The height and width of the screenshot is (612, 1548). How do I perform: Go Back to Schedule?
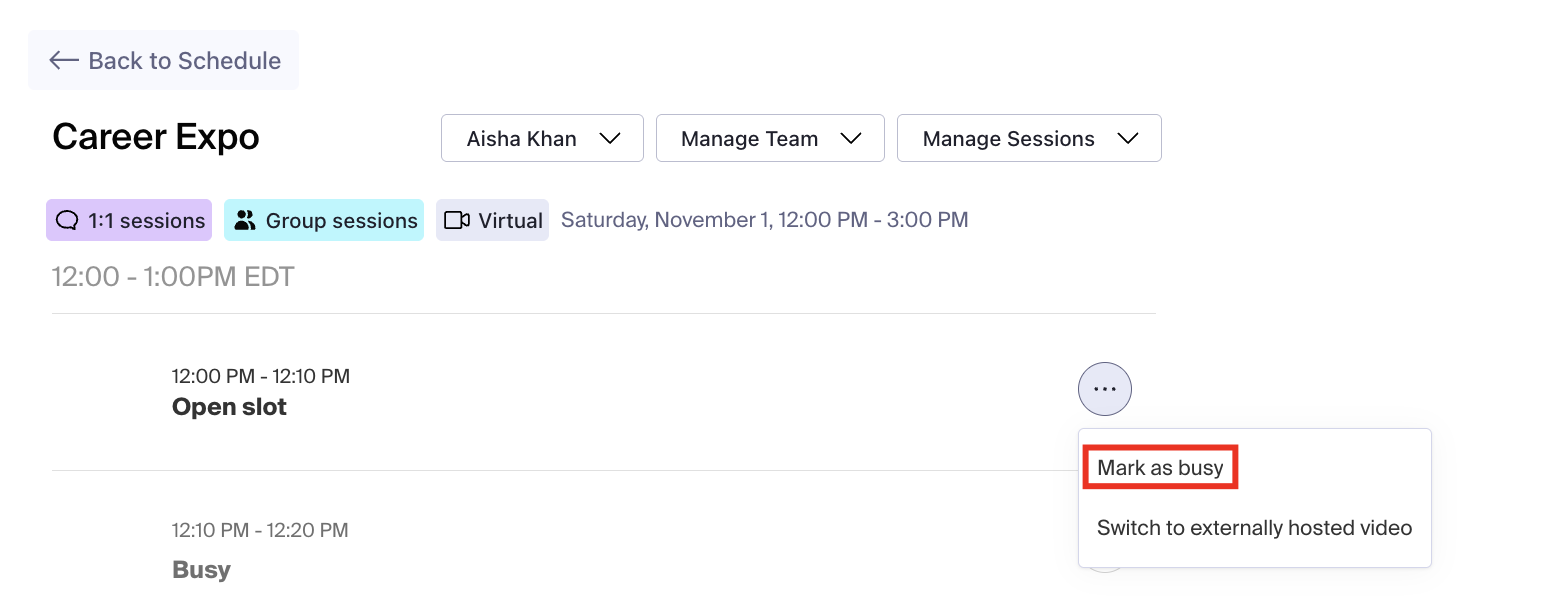coord(184,61)
